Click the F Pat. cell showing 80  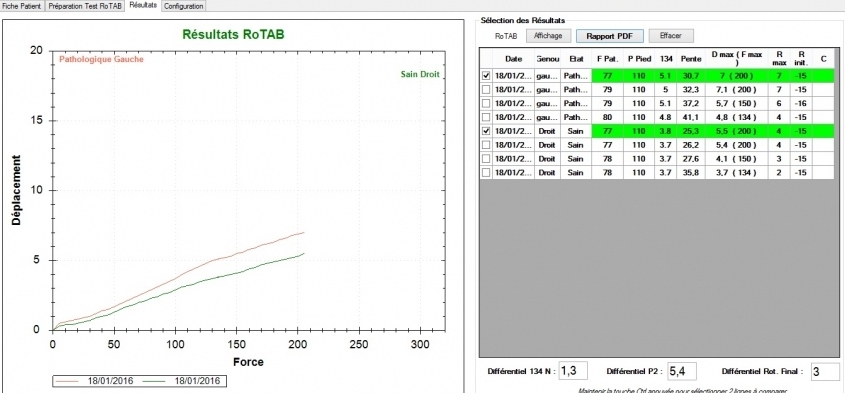coord(607,117)
